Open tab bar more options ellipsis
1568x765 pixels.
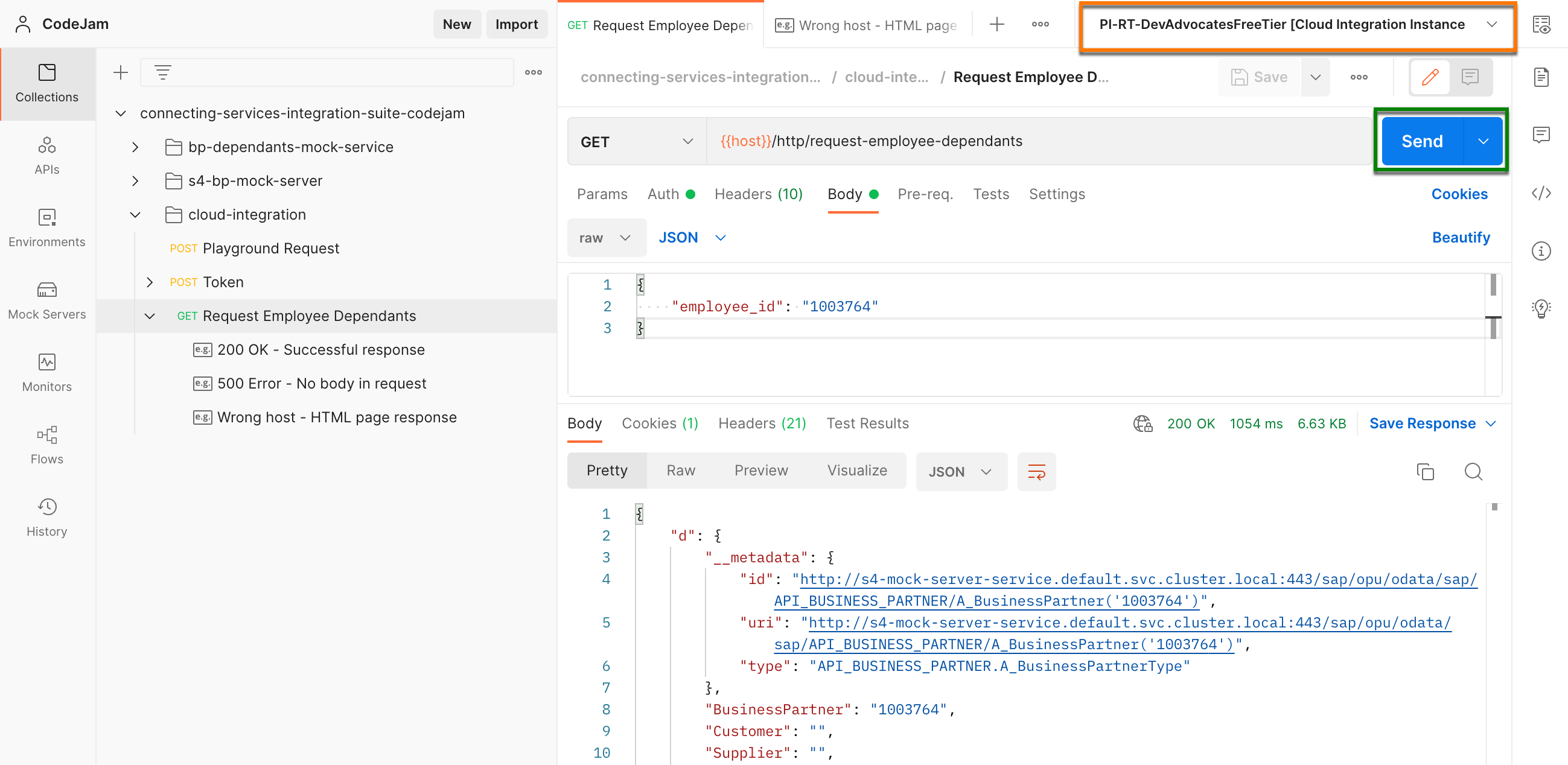[x=1040, y=24]
